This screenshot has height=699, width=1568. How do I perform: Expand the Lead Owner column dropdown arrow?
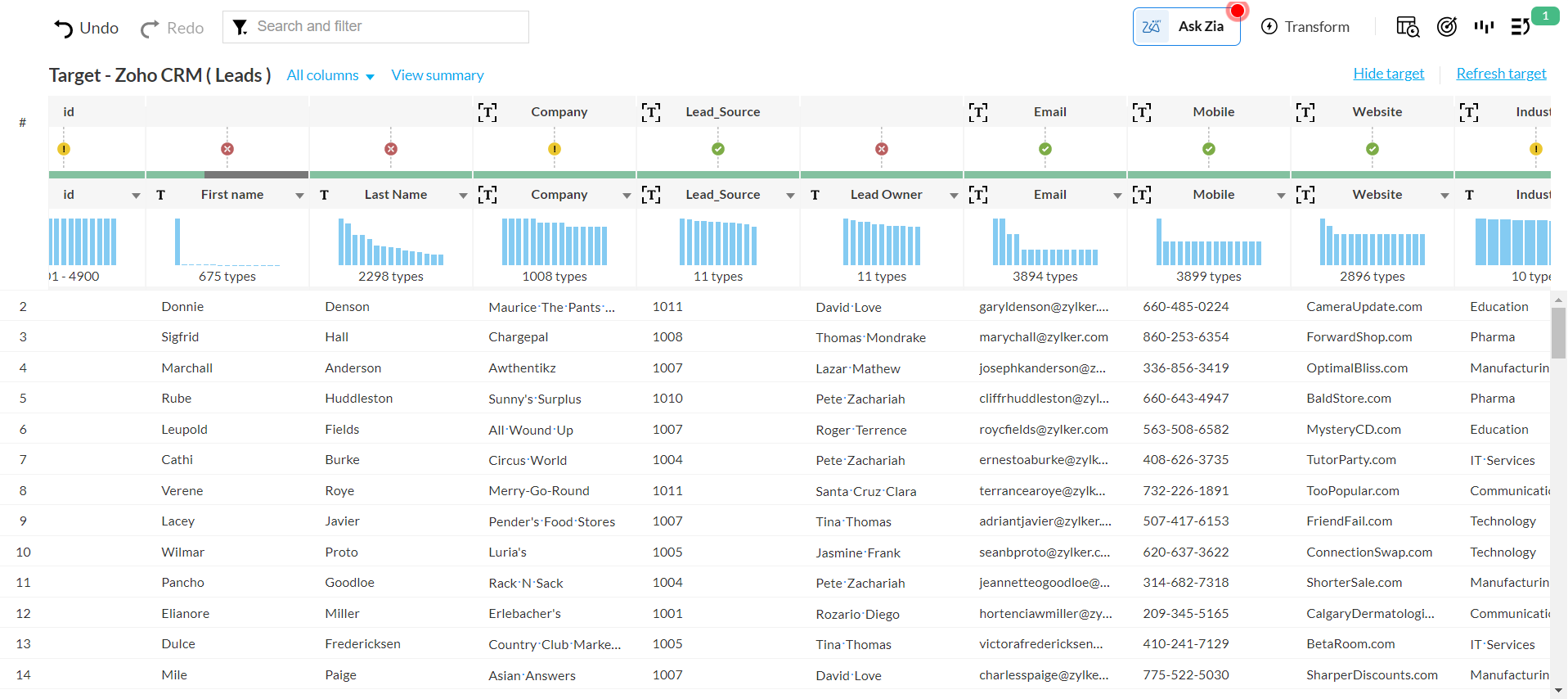click(x=954, y=196)
